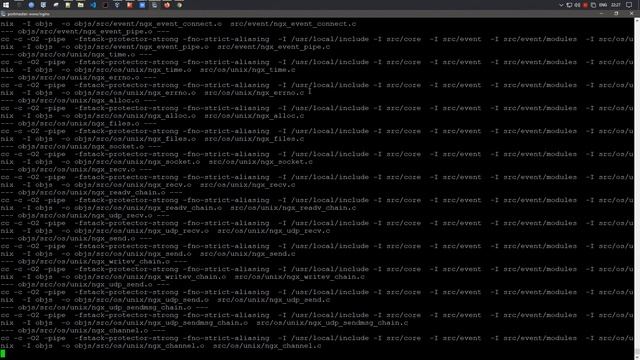Screen dimensions: 640x360
Task: Click the '--- objs/src/os/unix/ngx_send.o ---' line
Action: tap(76, 238)
